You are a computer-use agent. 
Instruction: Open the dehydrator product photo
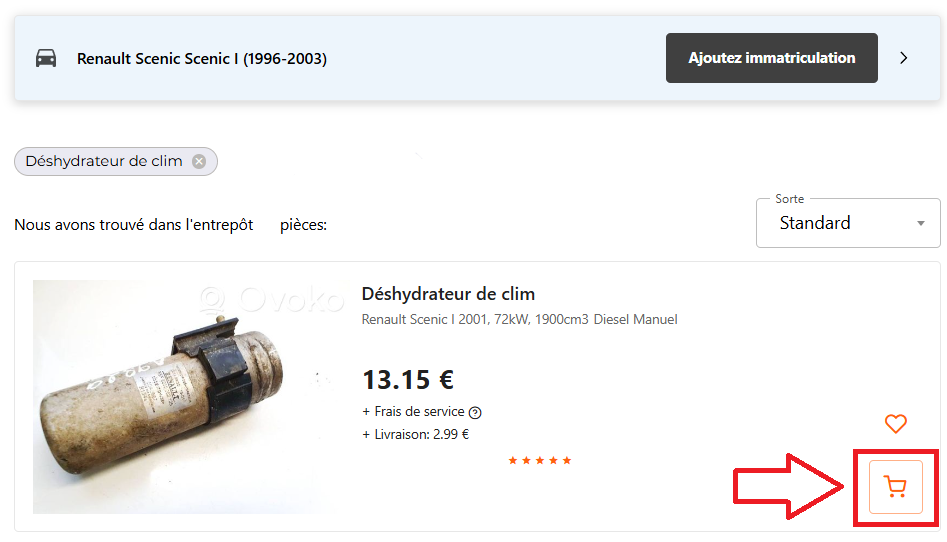188,396
